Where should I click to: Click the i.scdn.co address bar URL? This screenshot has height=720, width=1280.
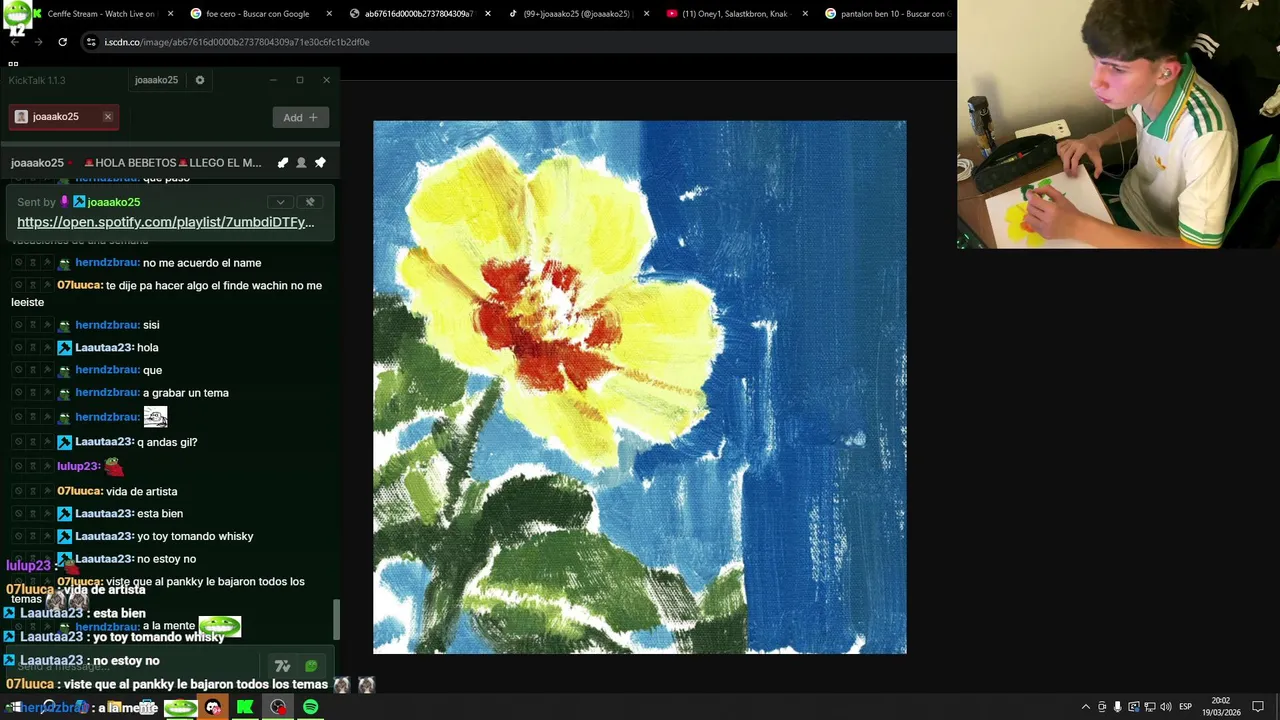coord(237,42)
